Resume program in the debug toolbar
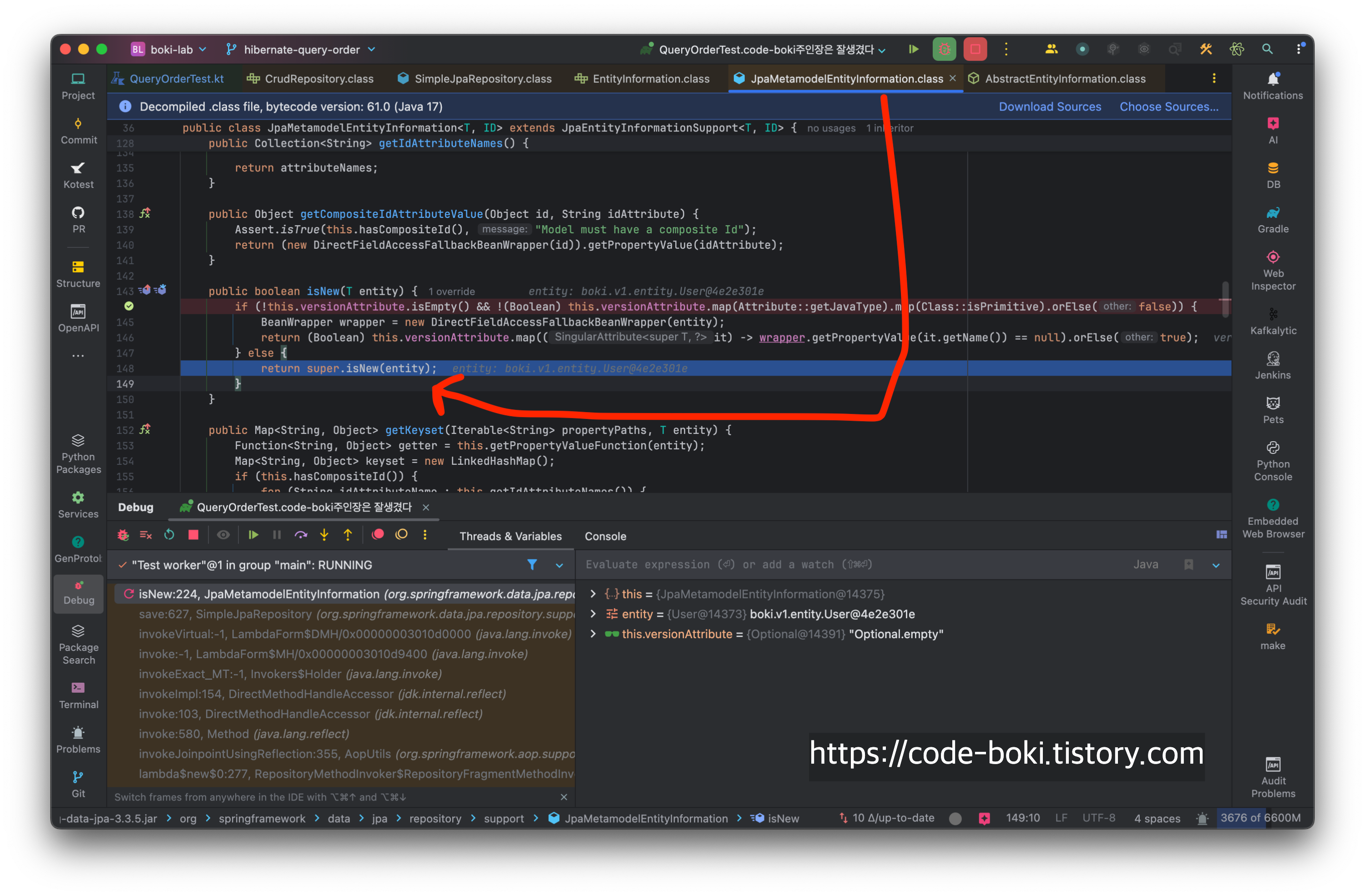Viewport: 1365px width, 896px height. [253, 535]
